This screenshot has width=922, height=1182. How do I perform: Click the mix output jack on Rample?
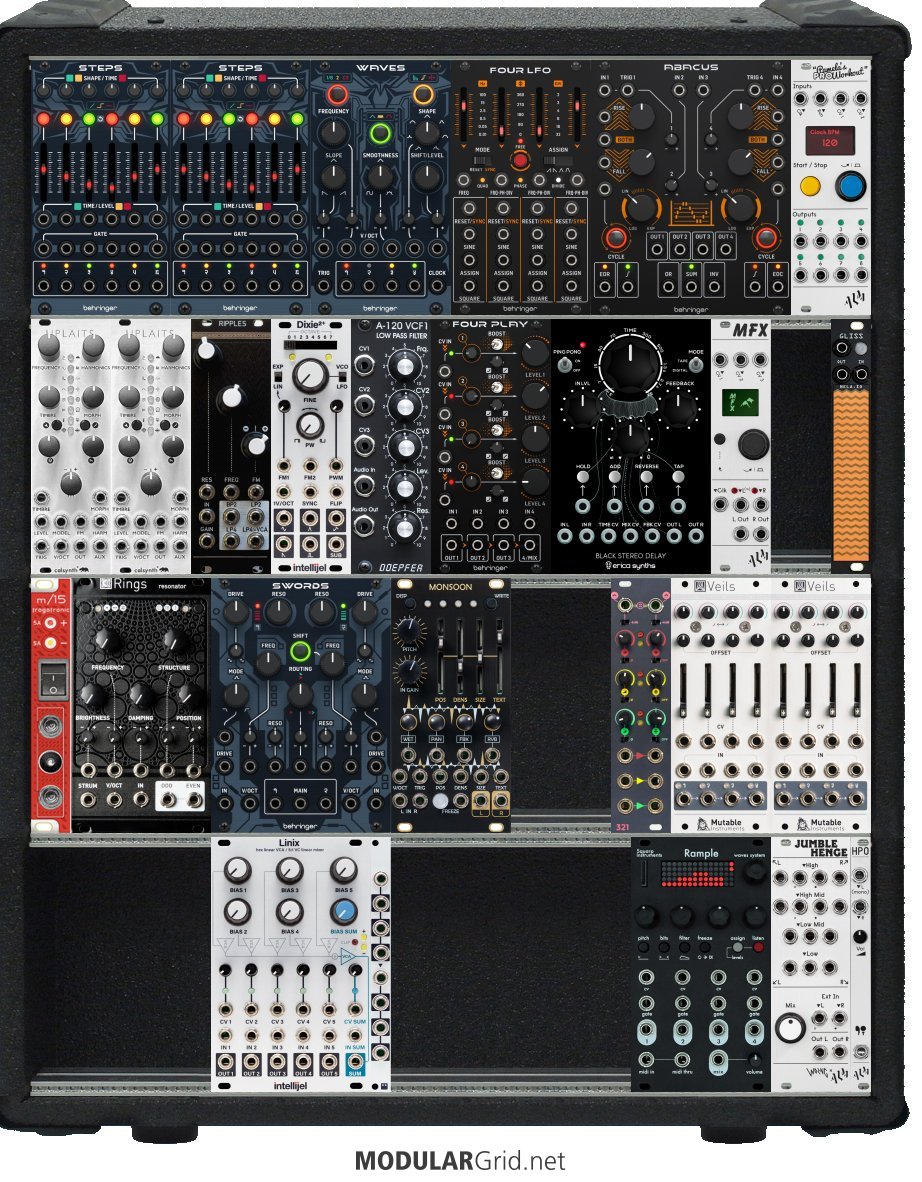pos(718,1058)
